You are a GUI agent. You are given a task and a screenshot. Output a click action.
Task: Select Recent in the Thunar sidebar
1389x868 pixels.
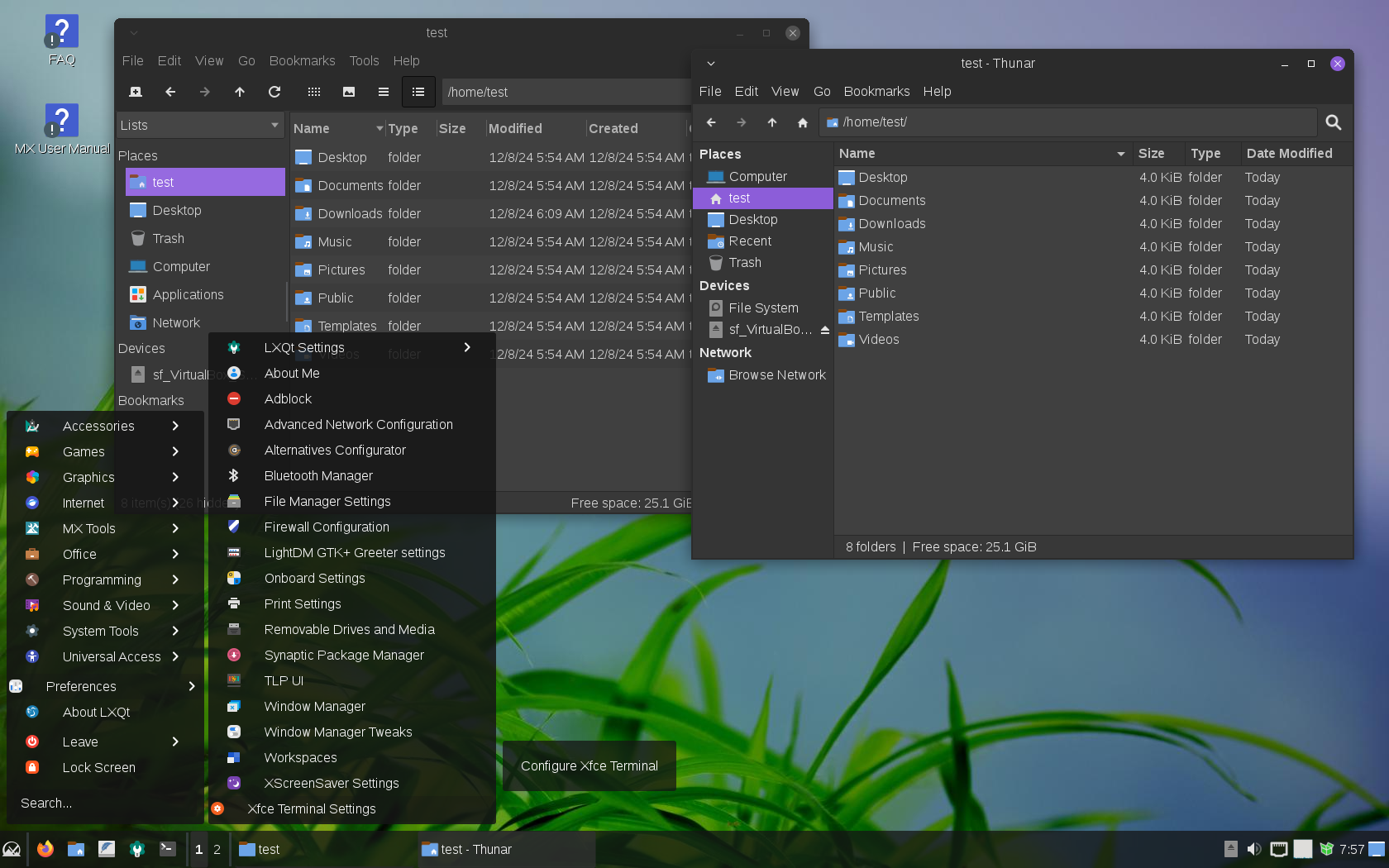pos(763,241)
